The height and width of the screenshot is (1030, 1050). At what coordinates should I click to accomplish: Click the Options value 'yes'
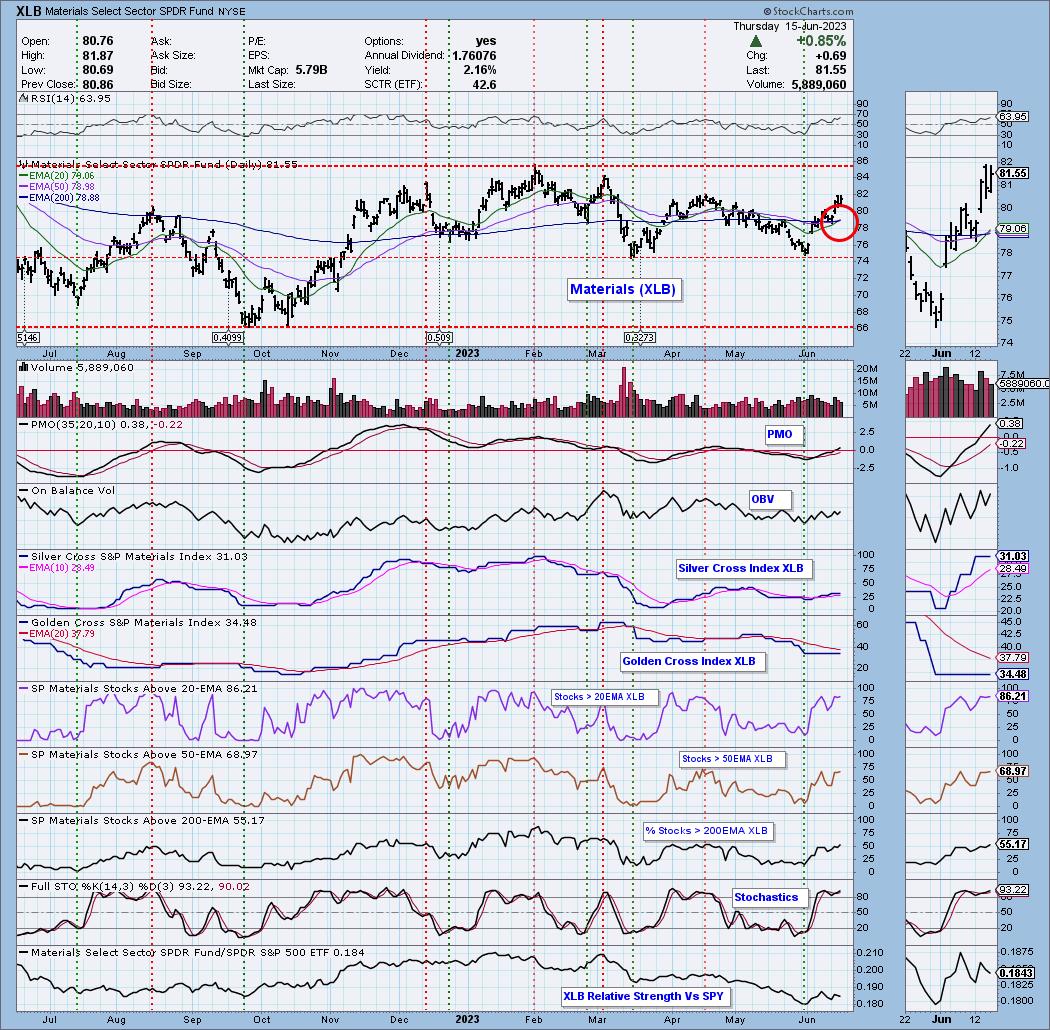pyautogui.click(x=485, y=41)
